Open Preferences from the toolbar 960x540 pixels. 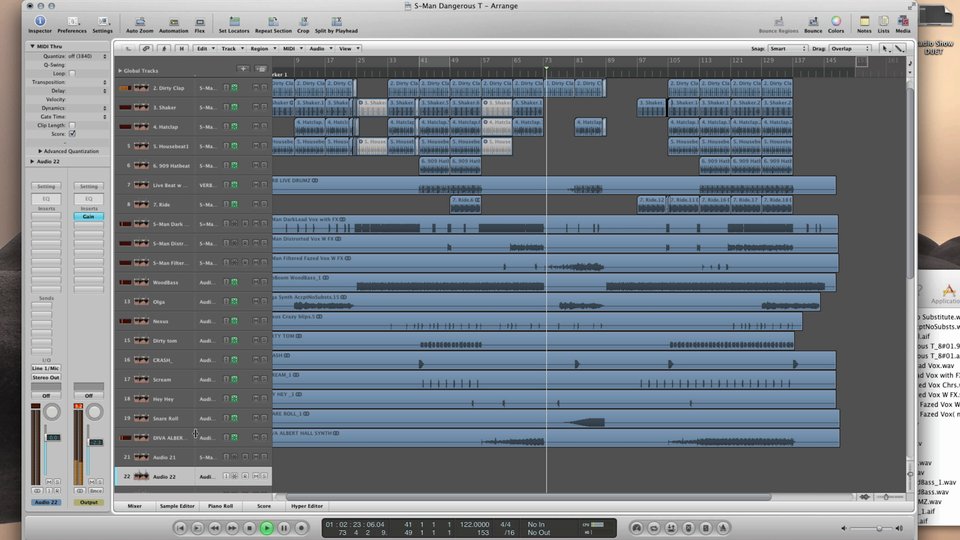tap(72, 23)
